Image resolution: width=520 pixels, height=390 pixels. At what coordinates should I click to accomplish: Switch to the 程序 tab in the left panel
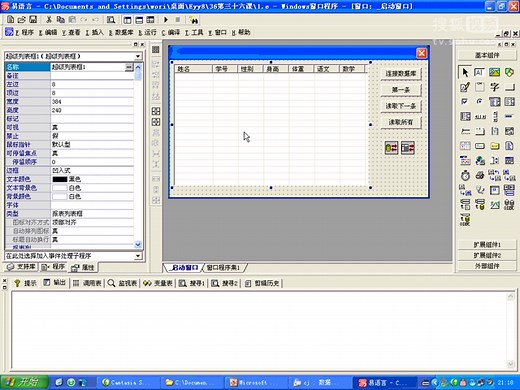(x=53, y=267)
